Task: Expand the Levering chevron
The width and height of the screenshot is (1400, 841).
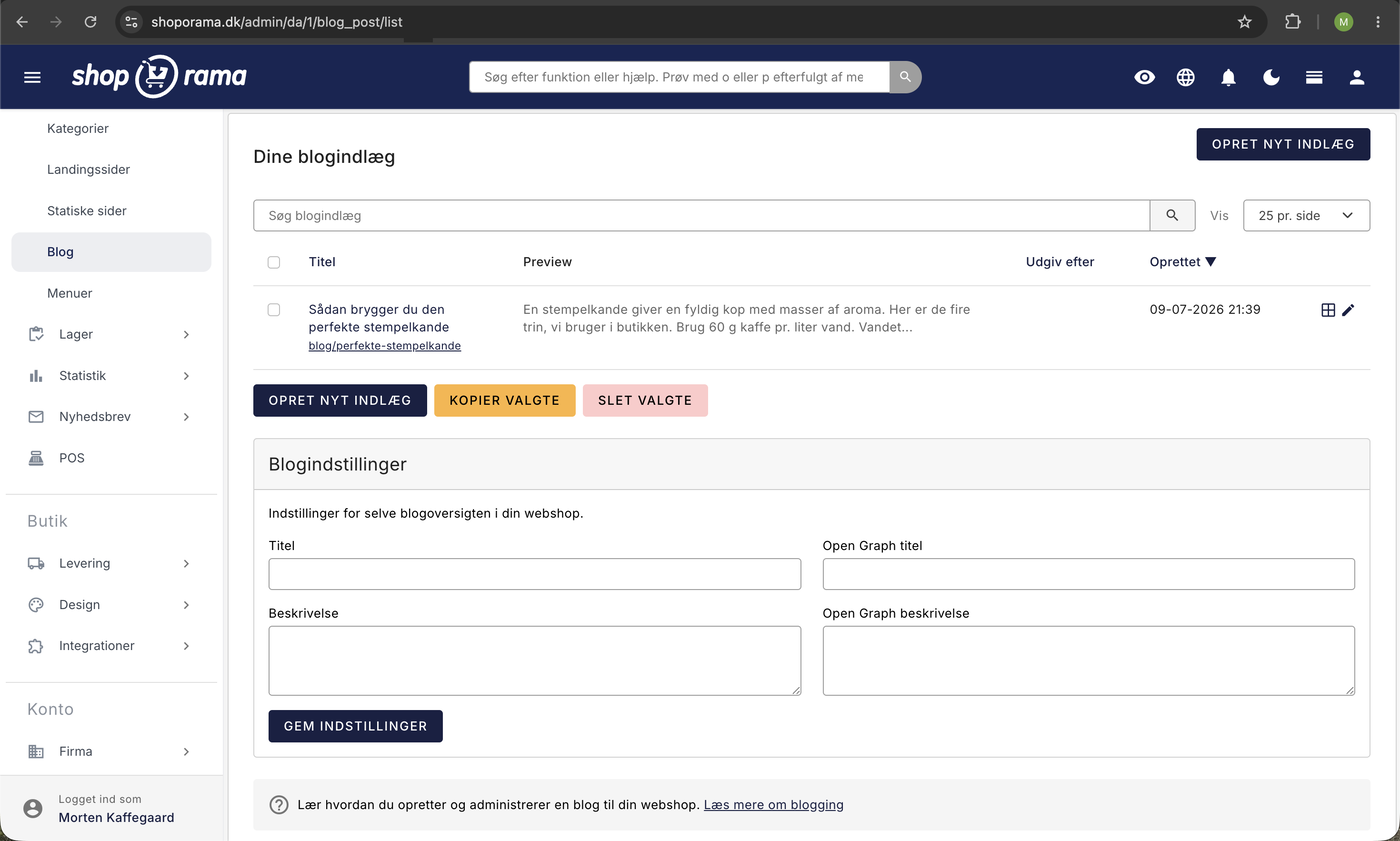Action: (186, 563)
